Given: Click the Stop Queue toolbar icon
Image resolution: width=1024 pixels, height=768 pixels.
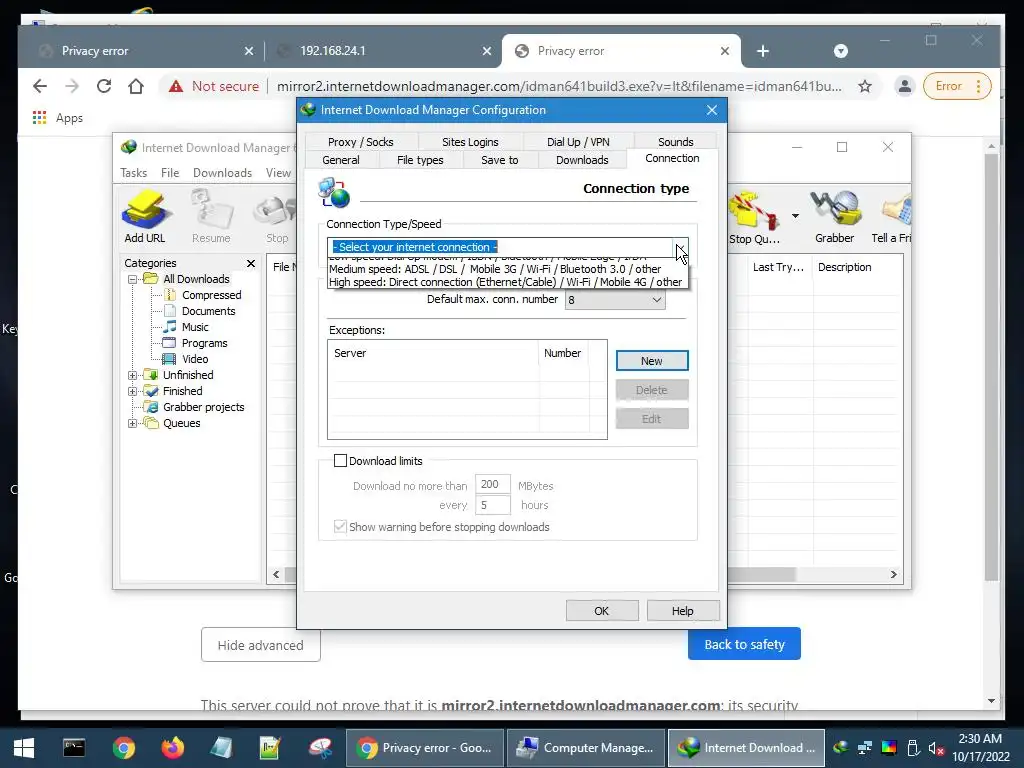Looking at the screenshot, I should click(x=754, y=217).
